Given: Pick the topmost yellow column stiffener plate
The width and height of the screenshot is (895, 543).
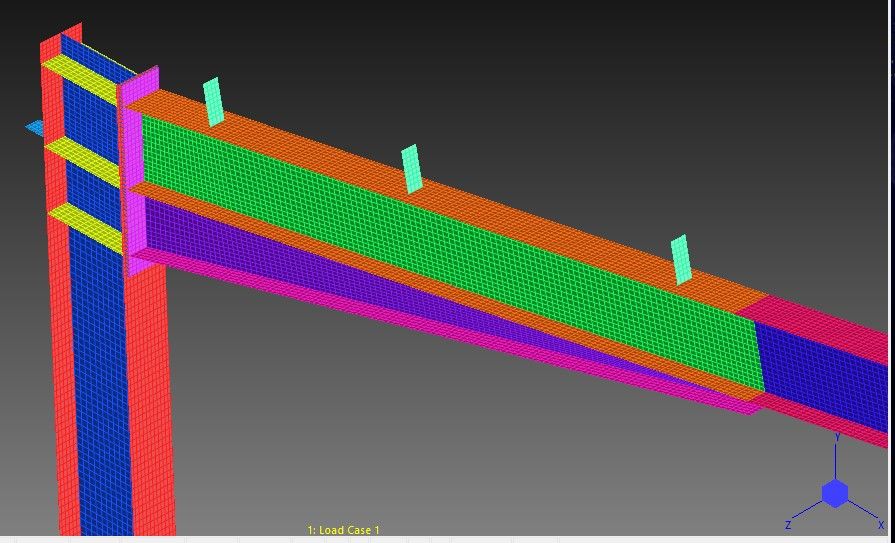Looking at the screenshot, I should (x=83, y=76).
